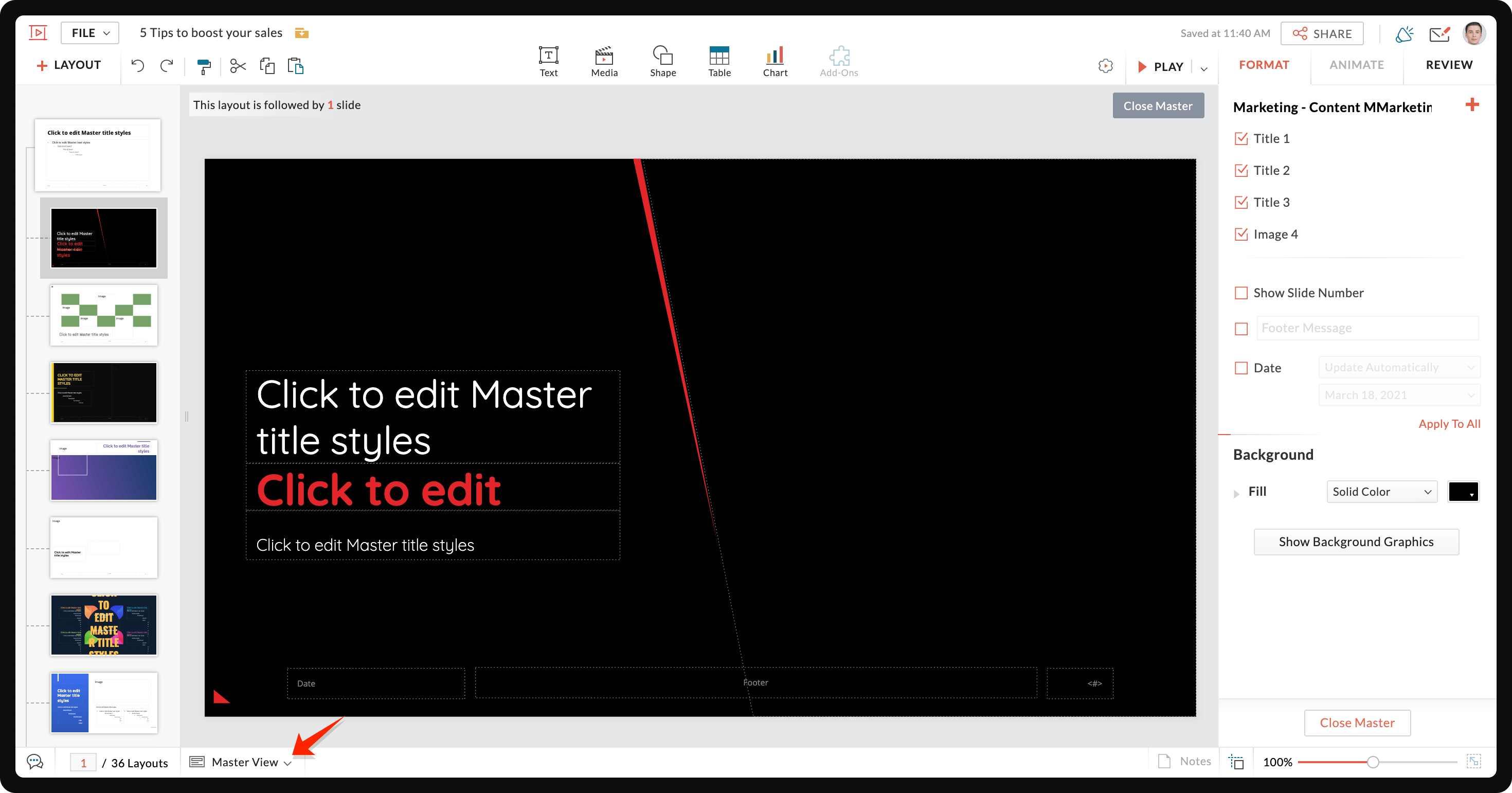Insert a Table
The width and height of the screenshot is (1512, 793).
719,61
